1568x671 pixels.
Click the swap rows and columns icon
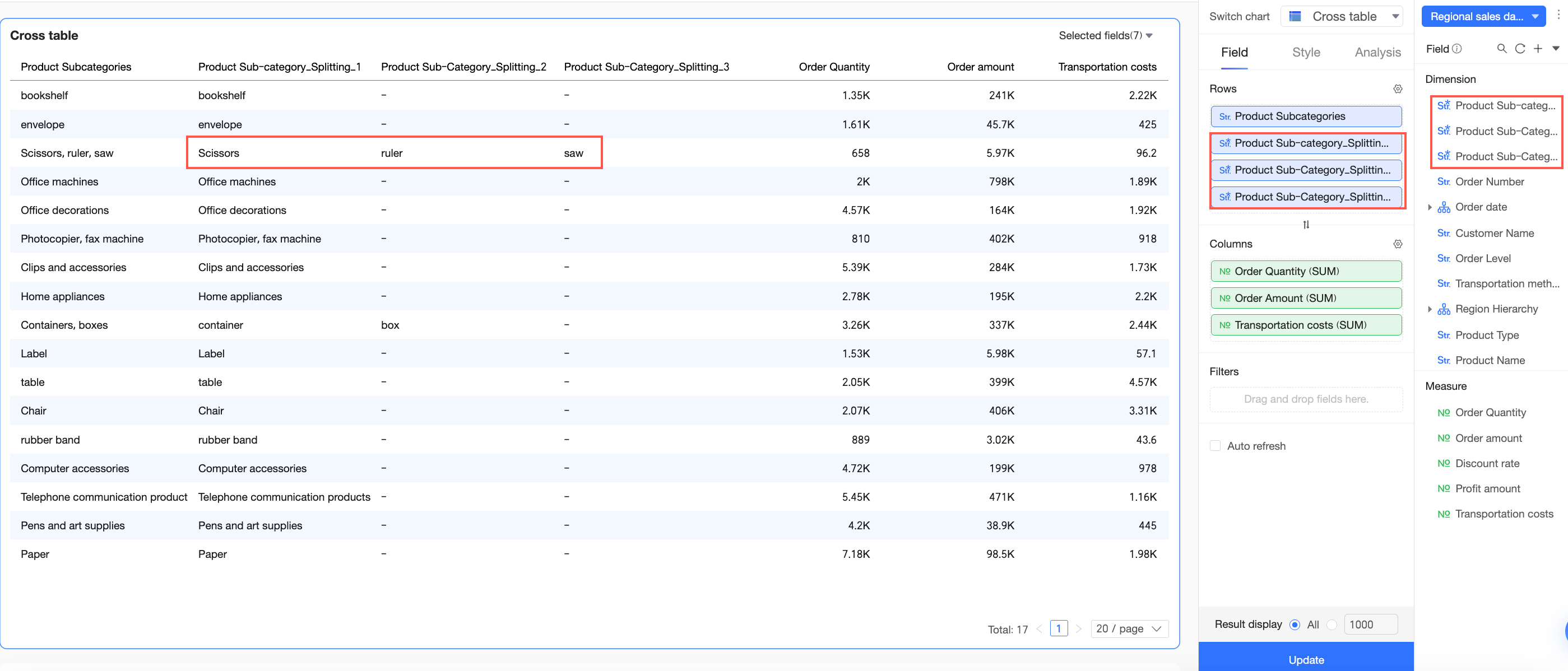point(1306,225)
